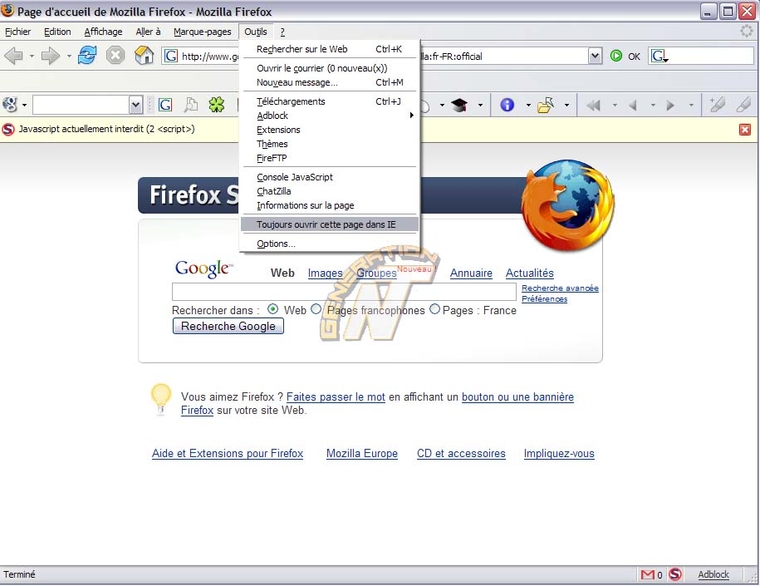Click the Forward arrow toolbar icon
760x586 pixels.
(50, 56)
